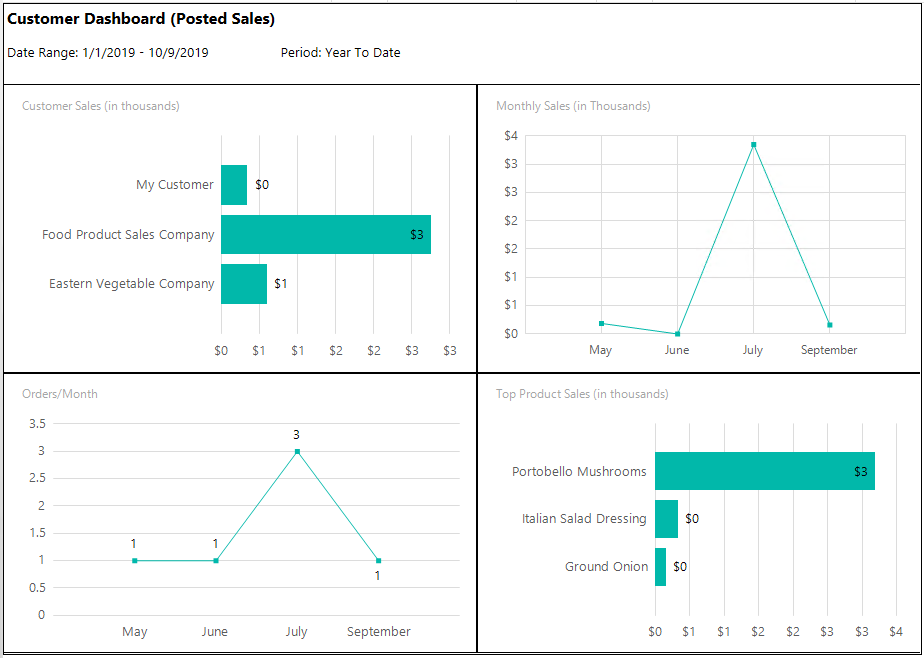Click the Italian Salad Dressing label
This screenshot has width=924, height=658.
584,519
